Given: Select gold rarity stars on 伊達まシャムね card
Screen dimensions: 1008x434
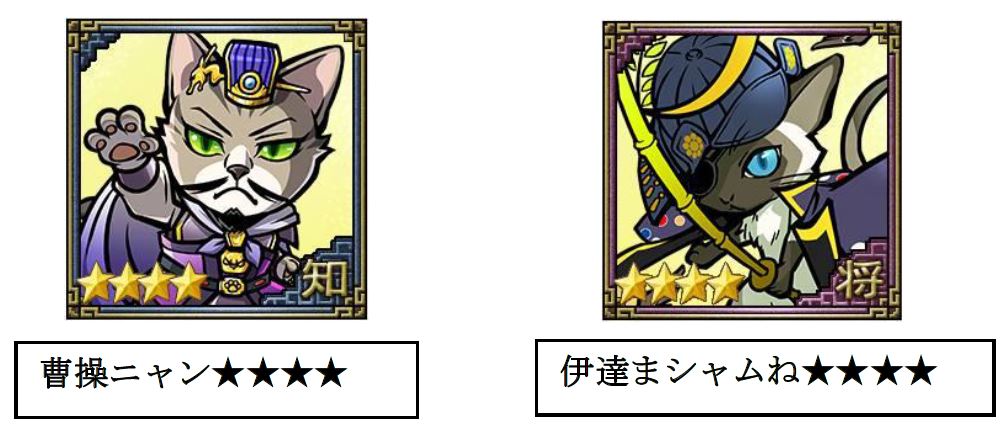Looking at the screenshot, I should pos(680,283).
